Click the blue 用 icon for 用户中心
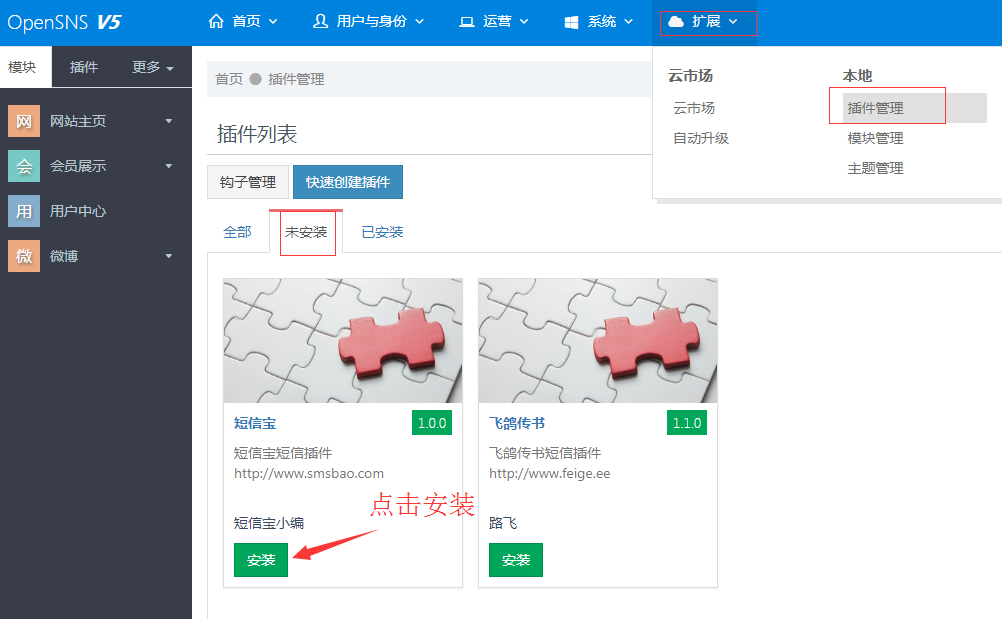 pos(24,211)
